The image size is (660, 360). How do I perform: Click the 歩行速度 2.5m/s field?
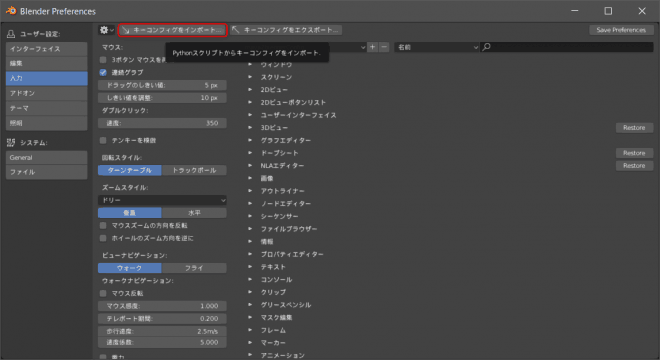coord(162,331)
